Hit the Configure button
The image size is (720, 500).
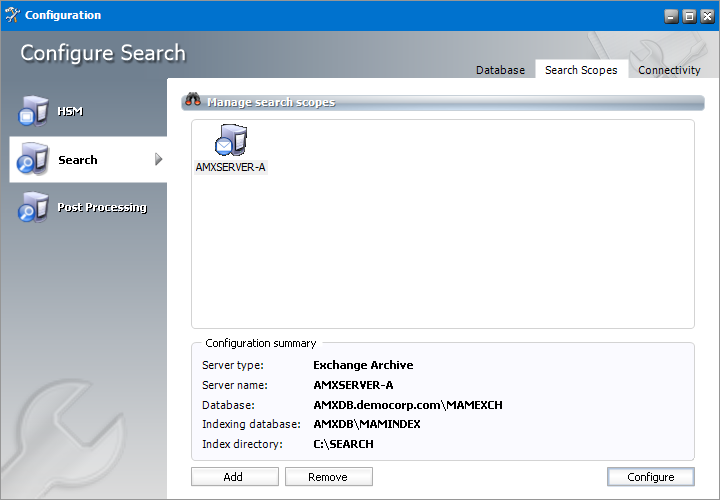pos(650,477)
